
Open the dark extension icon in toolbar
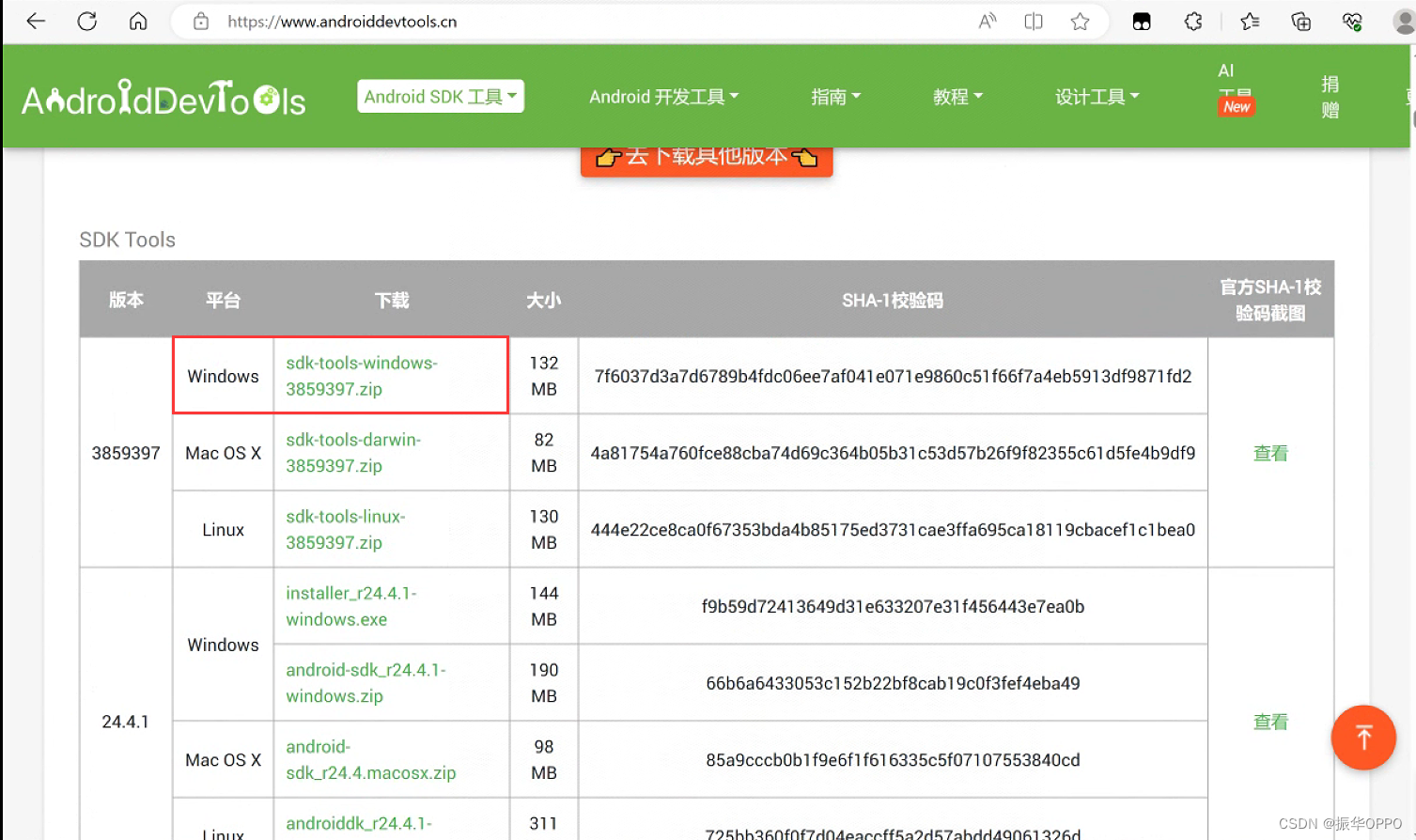click(1142, 22)
